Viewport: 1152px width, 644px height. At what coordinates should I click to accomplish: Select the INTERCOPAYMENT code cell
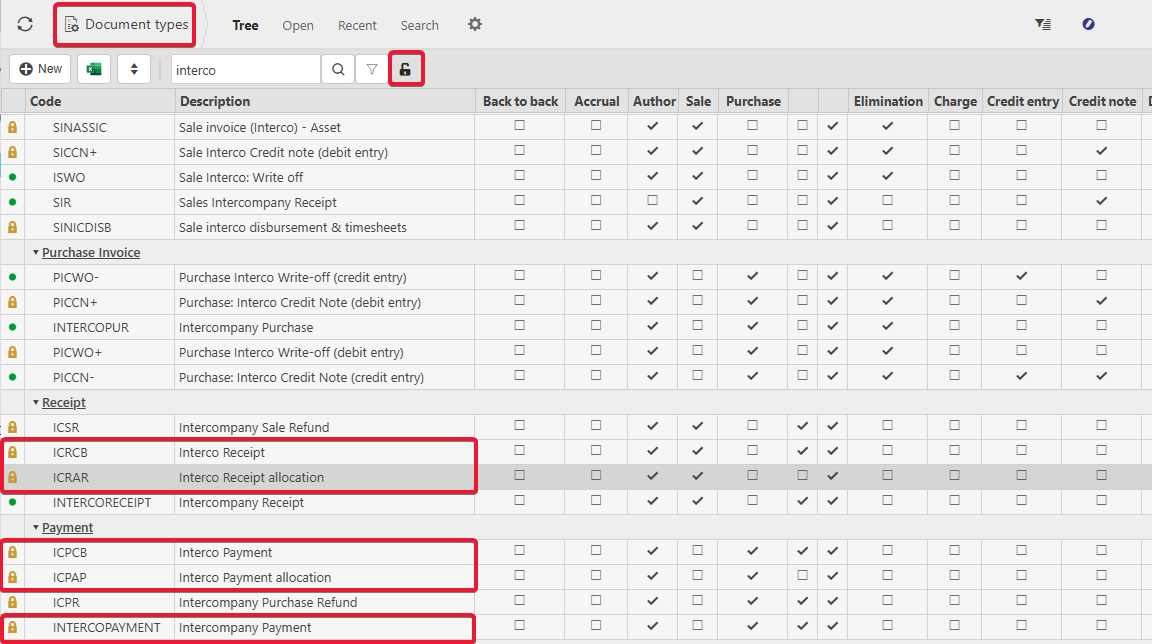[x=100, y=627]
